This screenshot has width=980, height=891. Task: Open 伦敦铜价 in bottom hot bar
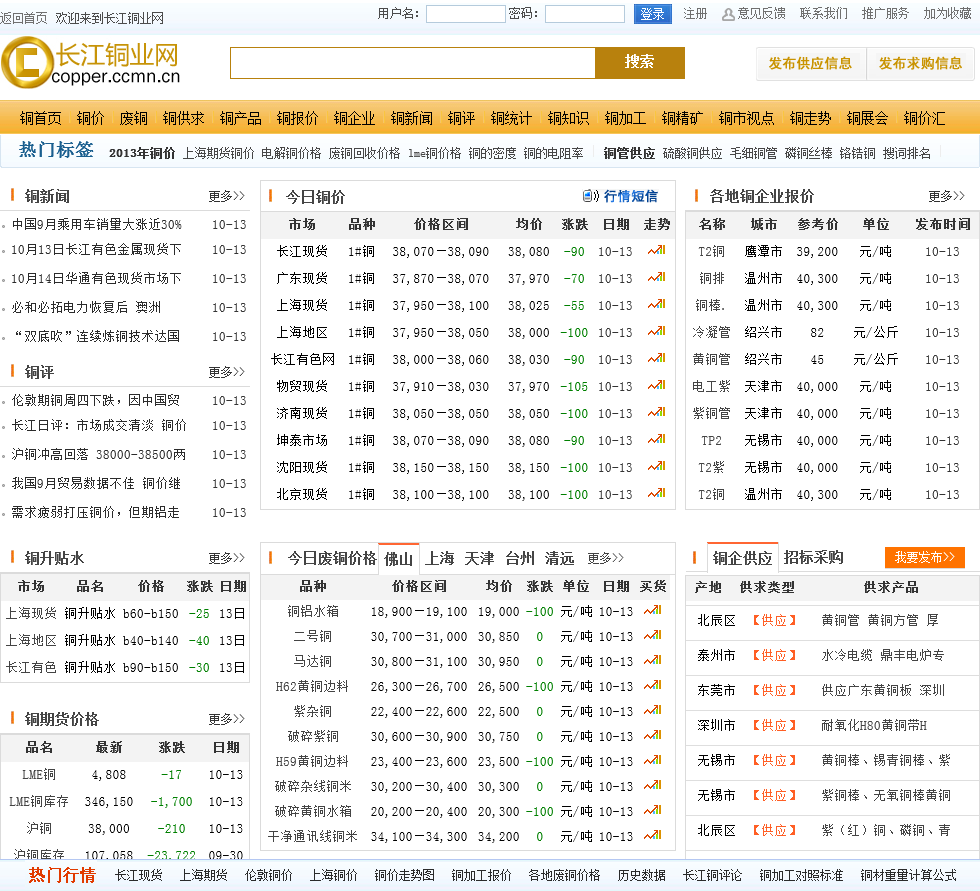(x=269, y=875)
